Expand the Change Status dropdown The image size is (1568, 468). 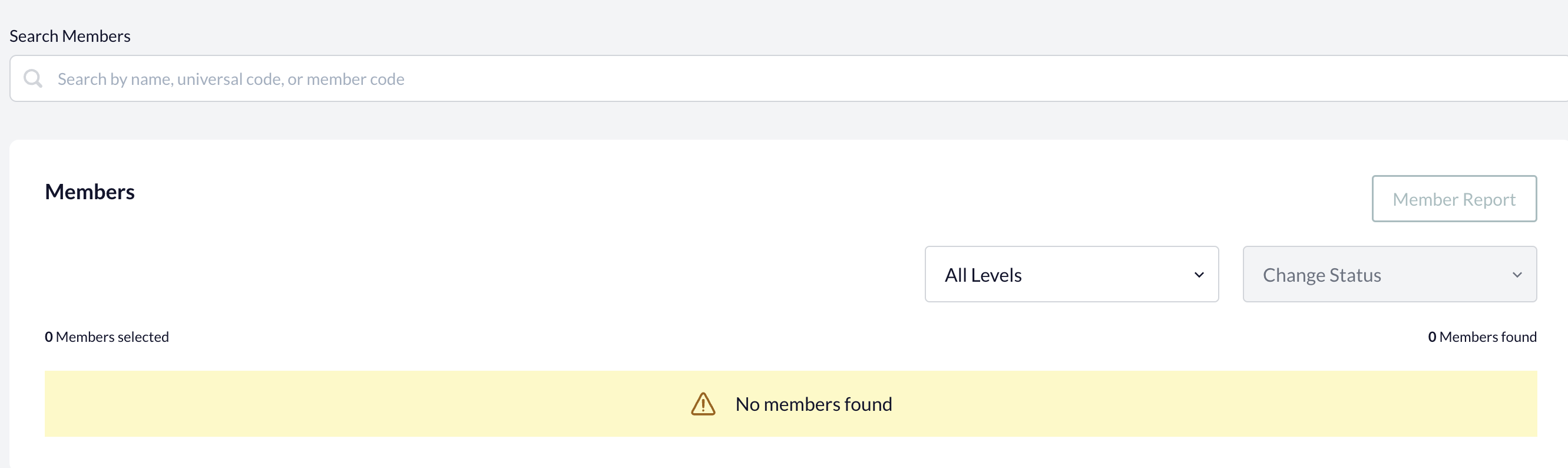pyautogui.click(x=1390, y=274)
